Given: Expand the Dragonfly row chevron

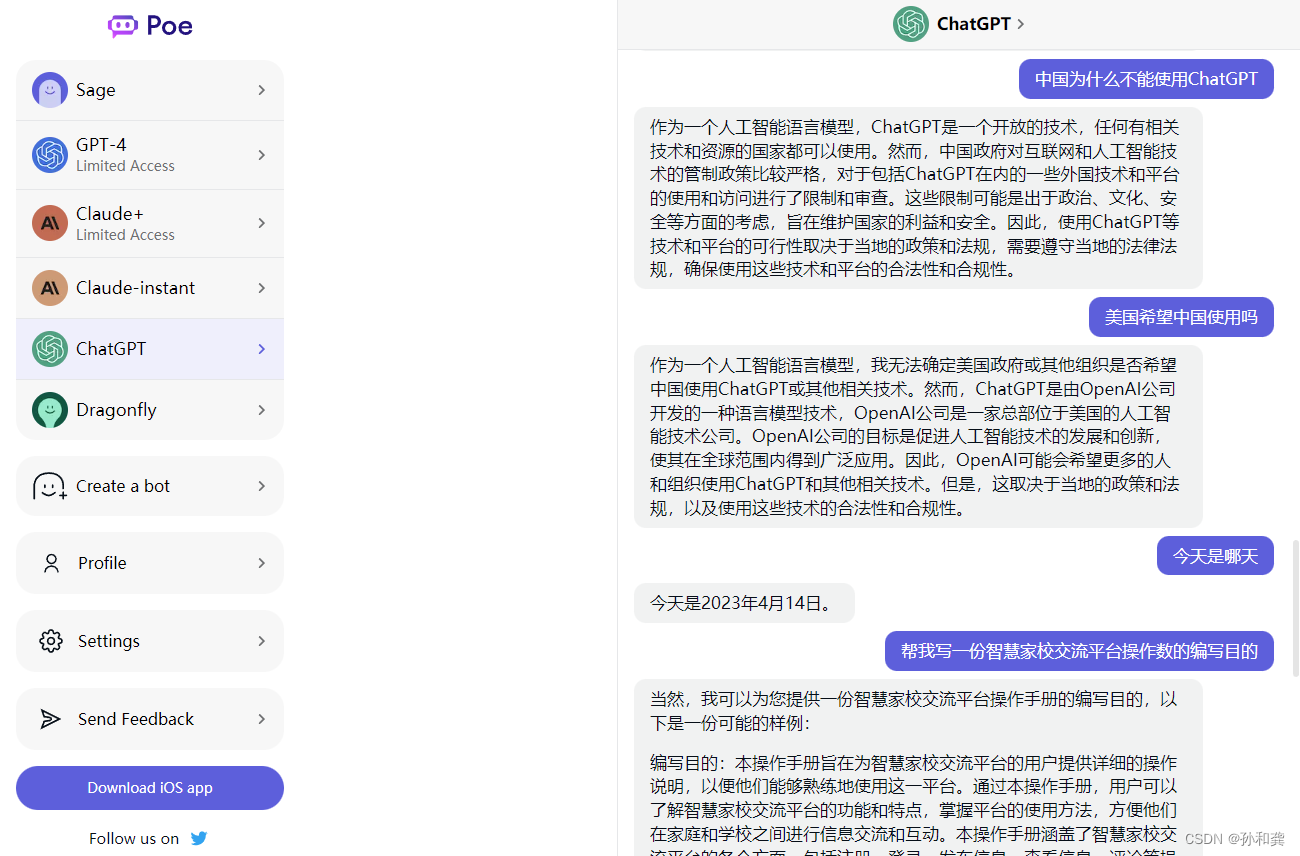Looking at the screenshot, I should pyautogui.click(x=262, y=410).
